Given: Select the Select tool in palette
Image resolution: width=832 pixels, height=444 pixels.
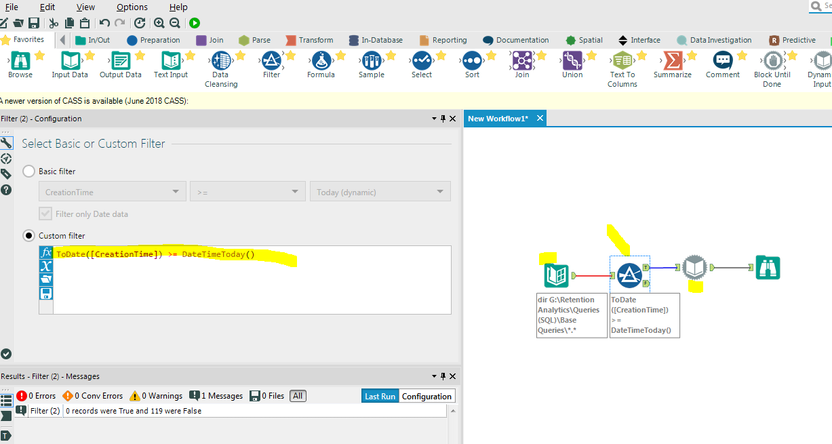Looking at the screenshot, I should [x=422, y=65].
